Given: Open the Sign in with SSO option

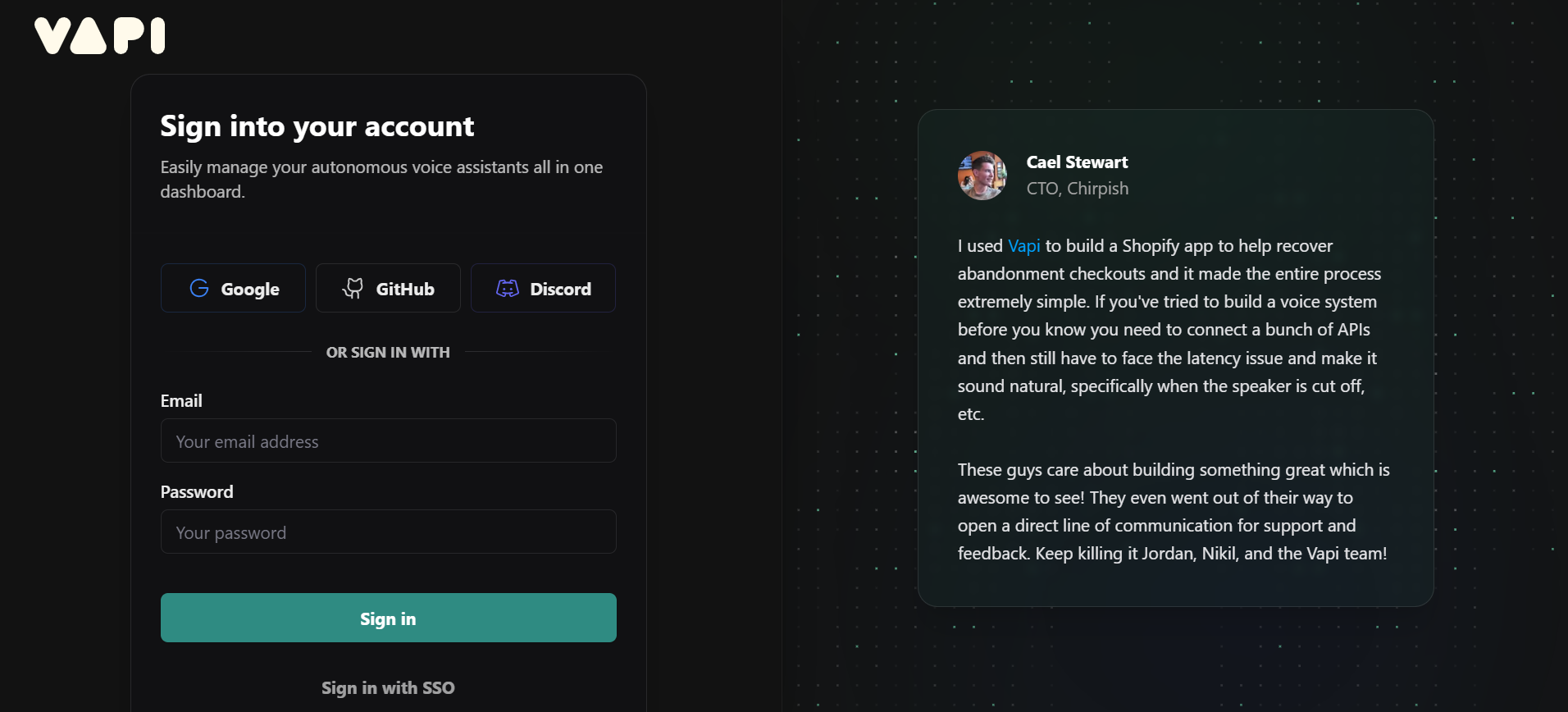Looking at the screenshot, I should pyautogui.click(x=388, y=687).
